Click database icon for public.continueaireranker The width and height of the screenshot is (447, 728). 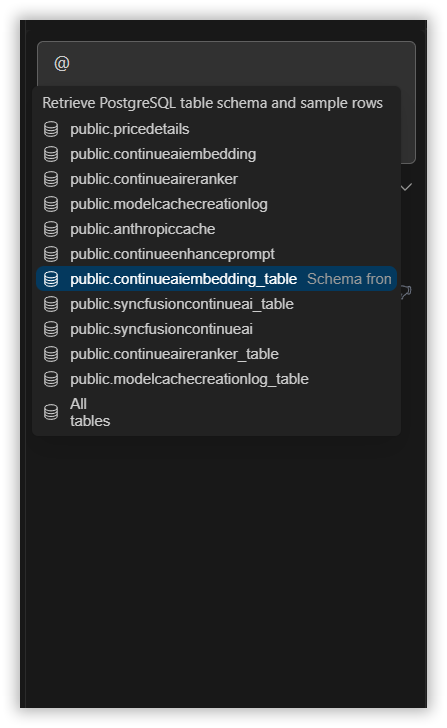coord(51,179)
